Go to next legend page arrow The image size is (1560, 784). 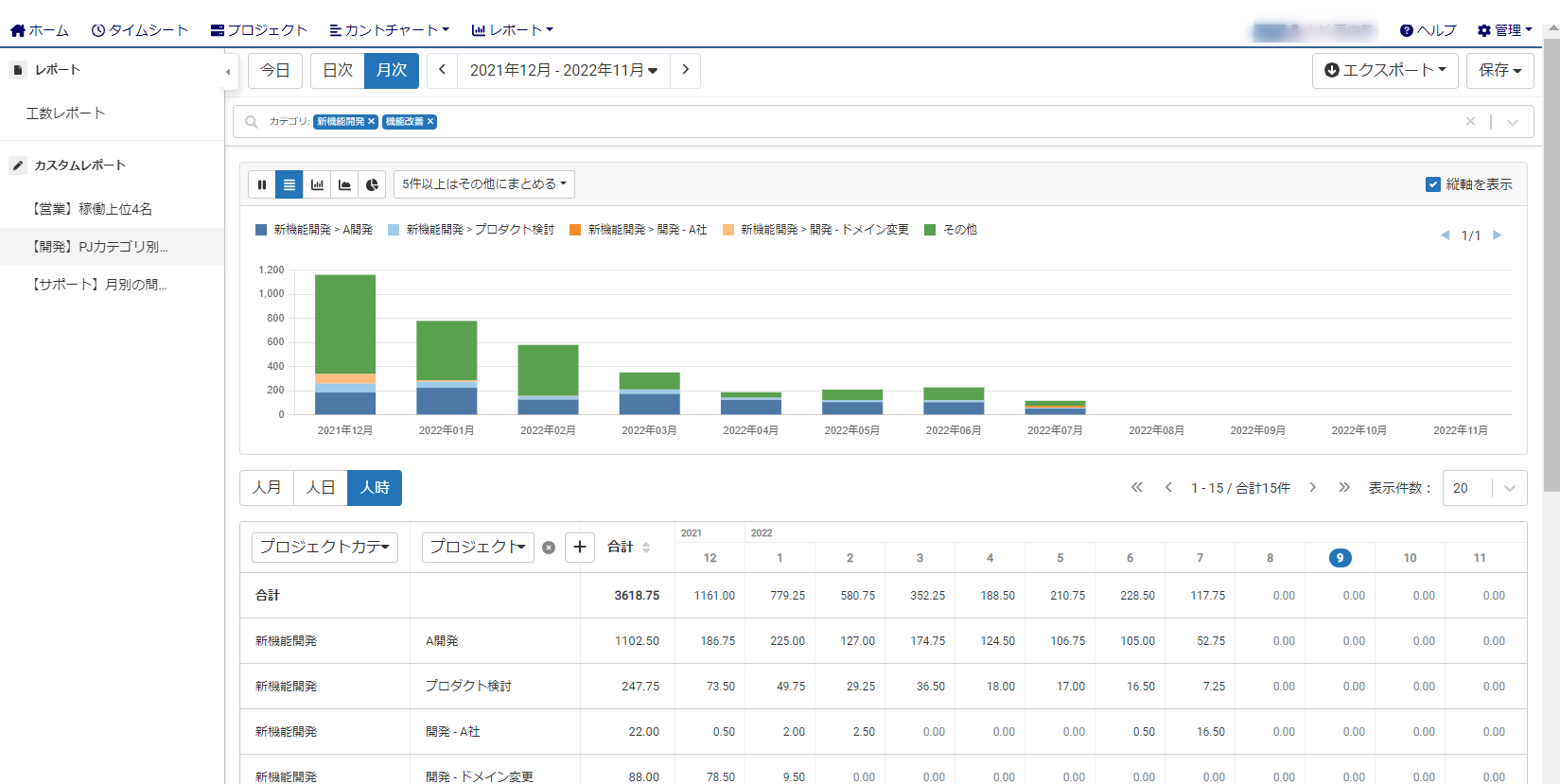[1497, 235]
